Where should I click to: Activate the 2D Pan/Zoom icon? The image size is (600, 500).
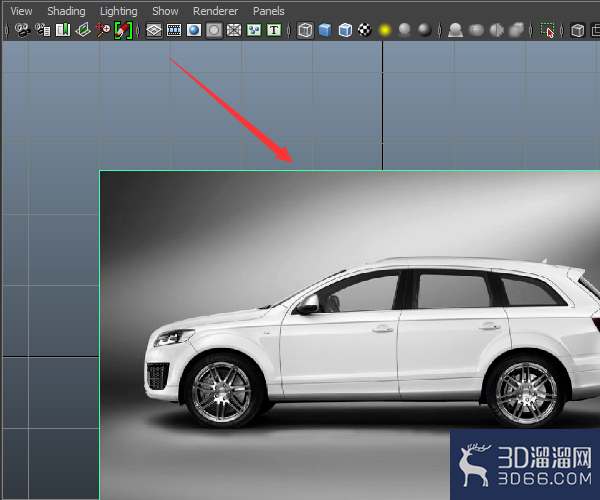103,30
